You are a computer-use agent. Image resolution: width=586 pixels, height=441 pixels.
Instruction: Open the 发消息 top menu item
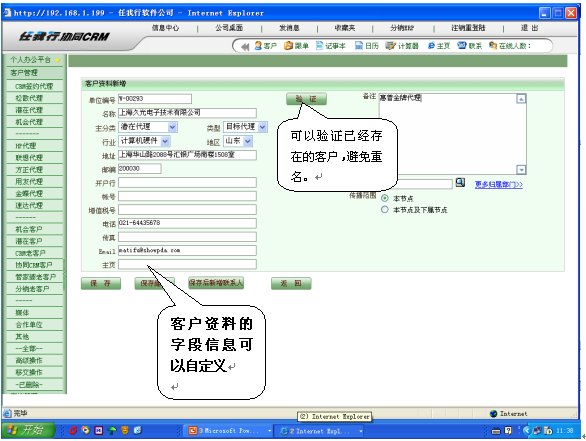[289, 28]
